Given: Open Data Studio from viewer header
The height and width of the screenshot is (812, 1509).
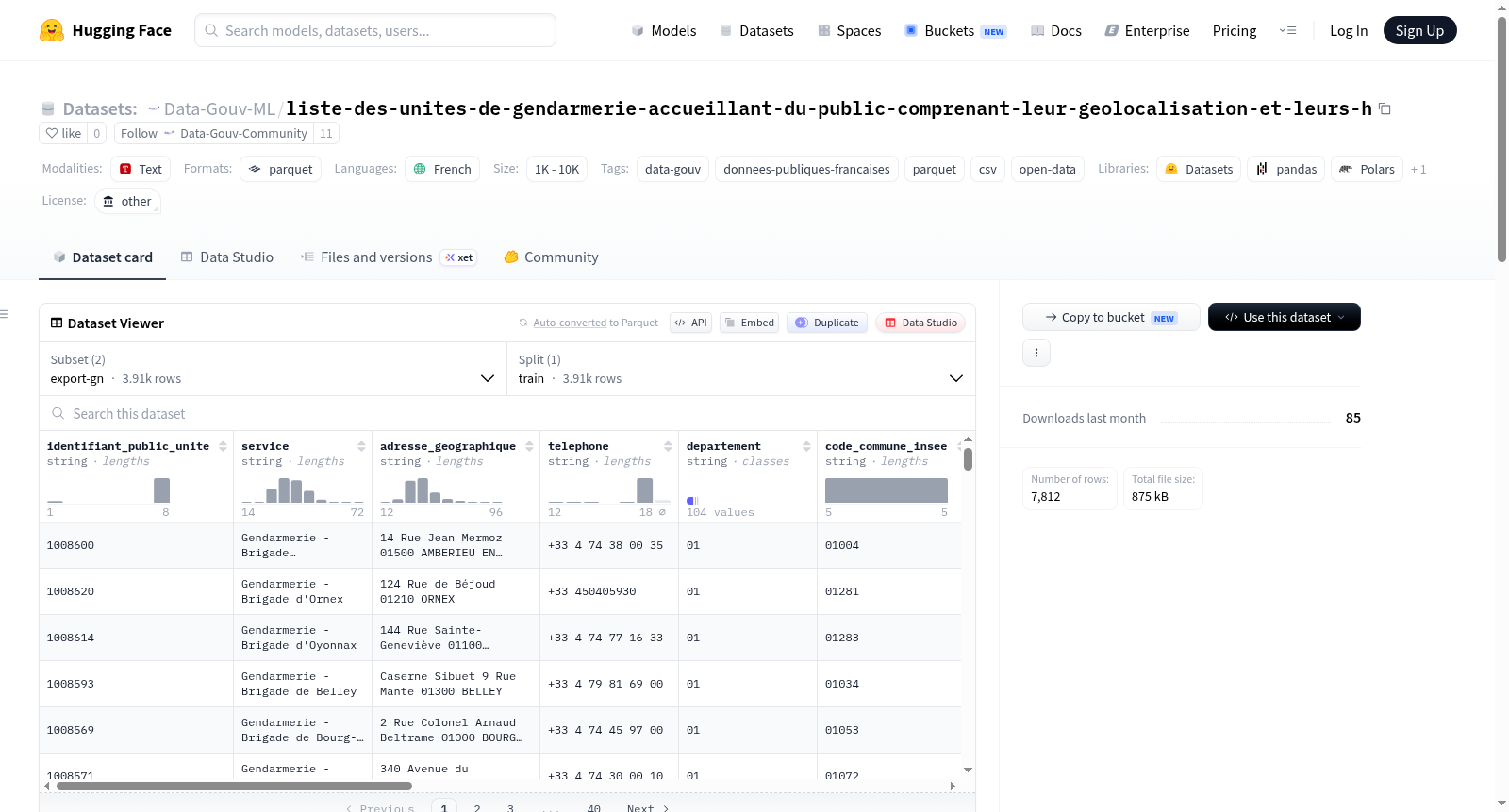Looking at the screenshot, I should 920,323.
